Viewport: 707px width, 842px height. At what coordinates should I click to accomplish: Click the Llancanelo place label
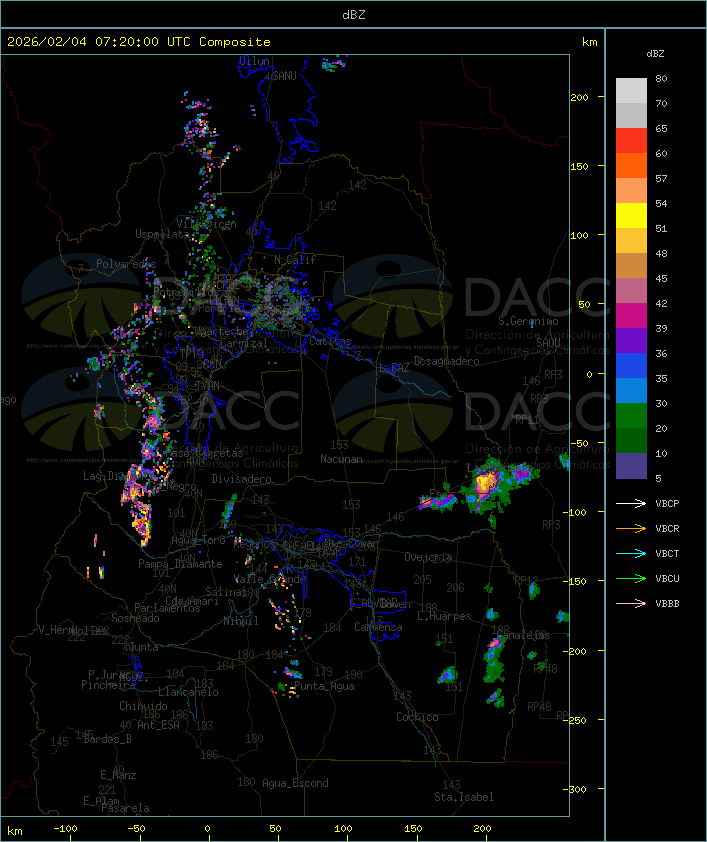pos(188,692)
